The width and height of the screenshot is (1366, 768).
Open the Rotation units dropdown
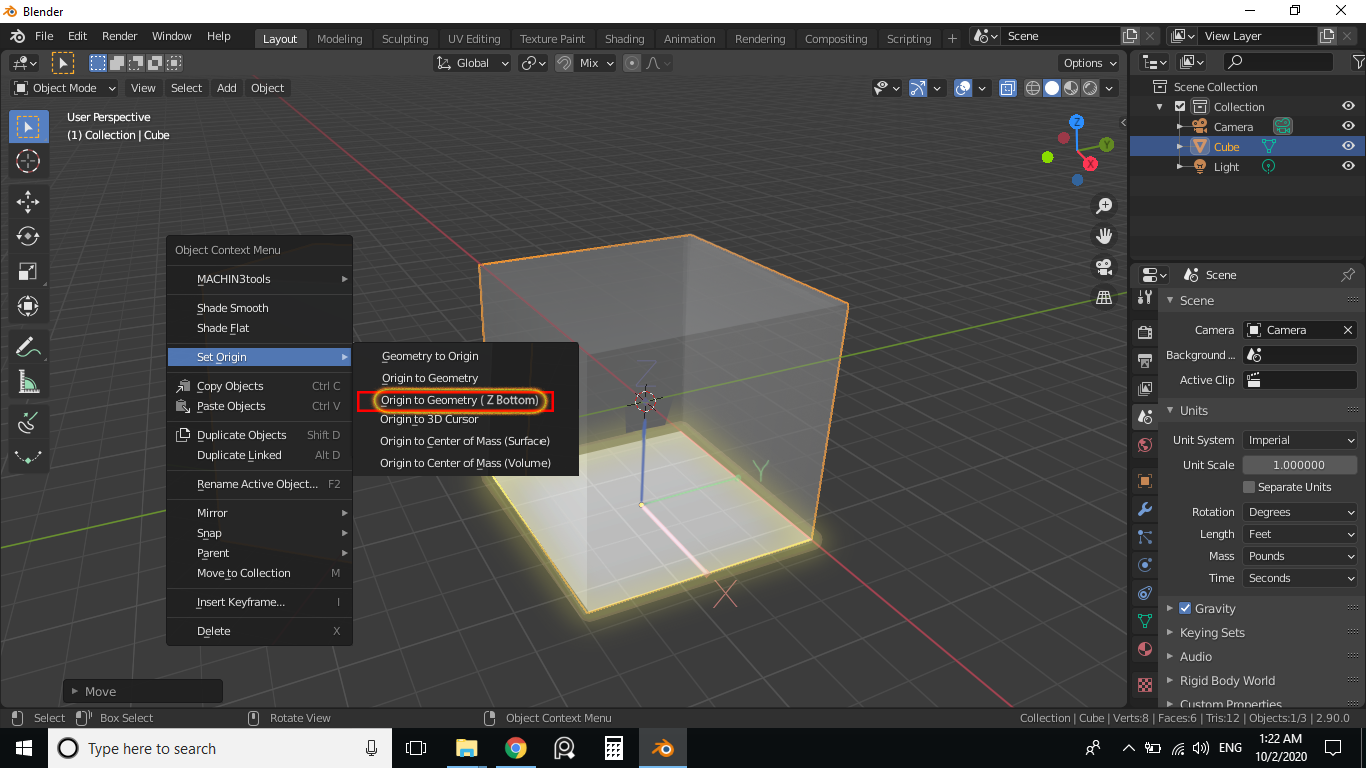[x=1300, y=512]
